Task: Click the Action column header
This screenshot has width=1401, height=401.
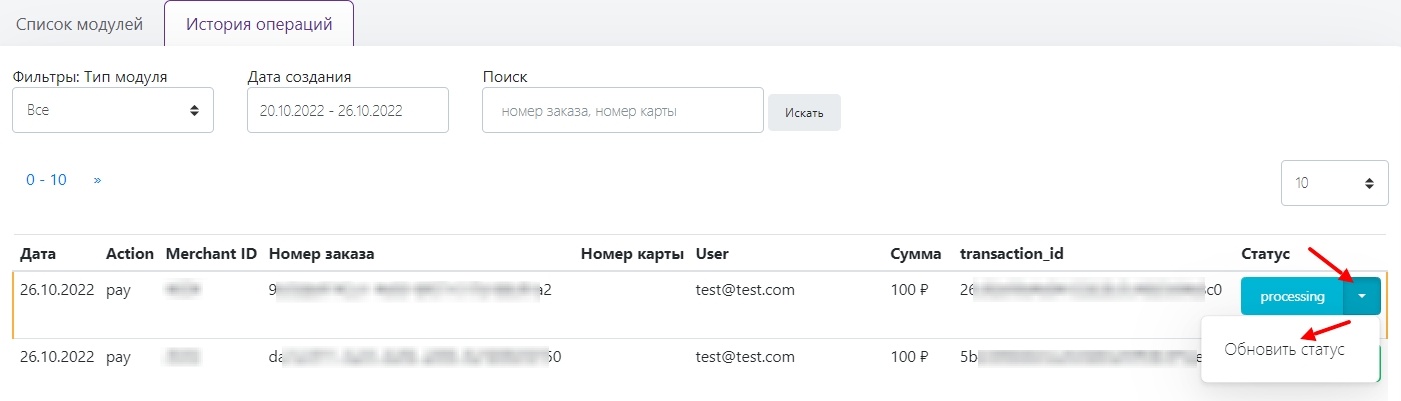Action: 130,254
